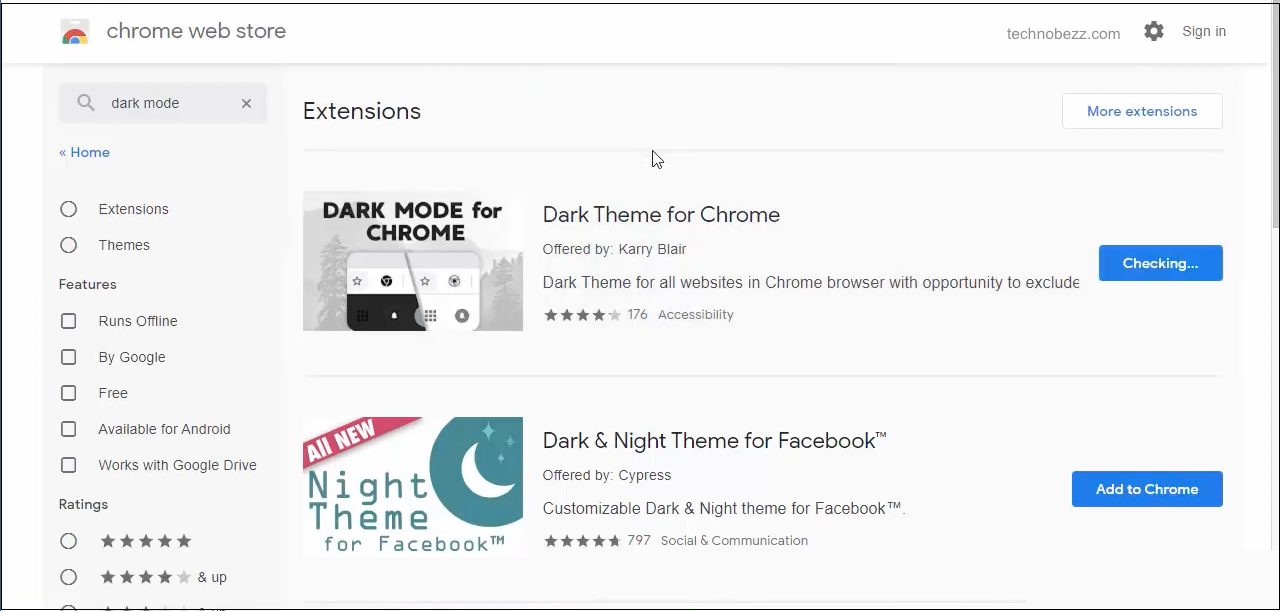
Task: Focus the 'dark mode' search field
Action: tap(163, 103)
